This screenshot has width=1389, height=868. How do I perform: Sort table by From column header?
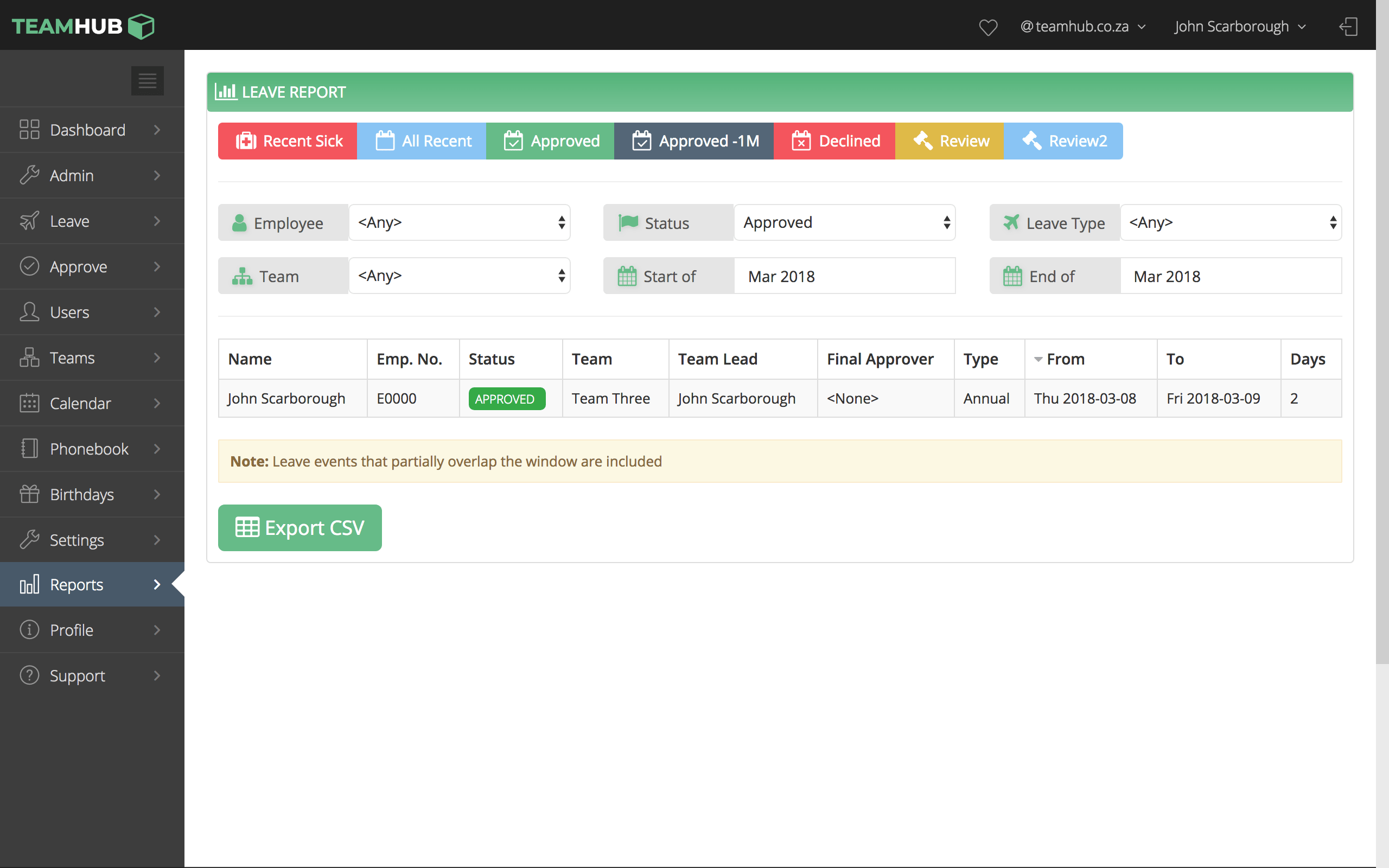(1065, 359)
